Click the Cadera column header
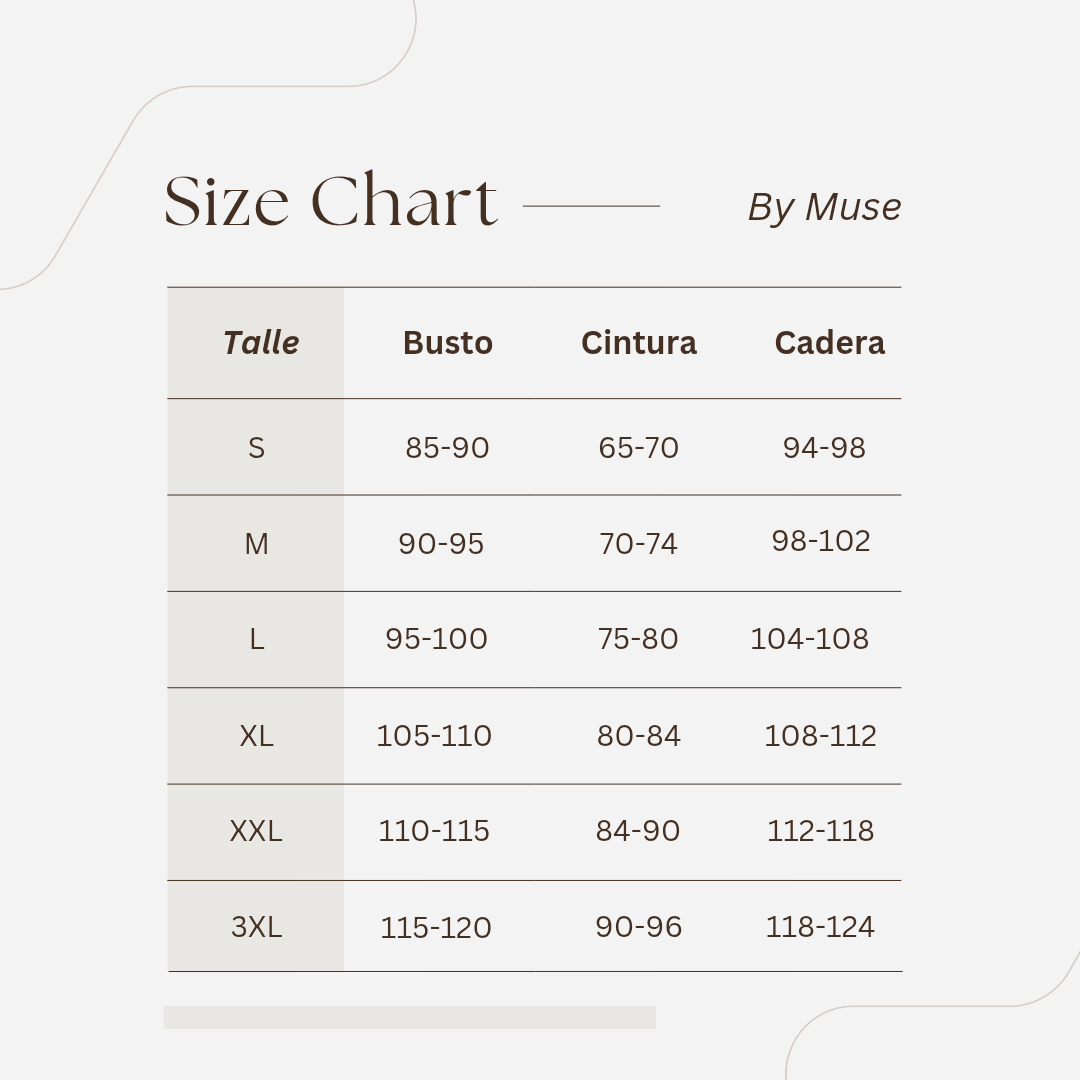This screenshot has width=1080, height=1080. point(829,343)
